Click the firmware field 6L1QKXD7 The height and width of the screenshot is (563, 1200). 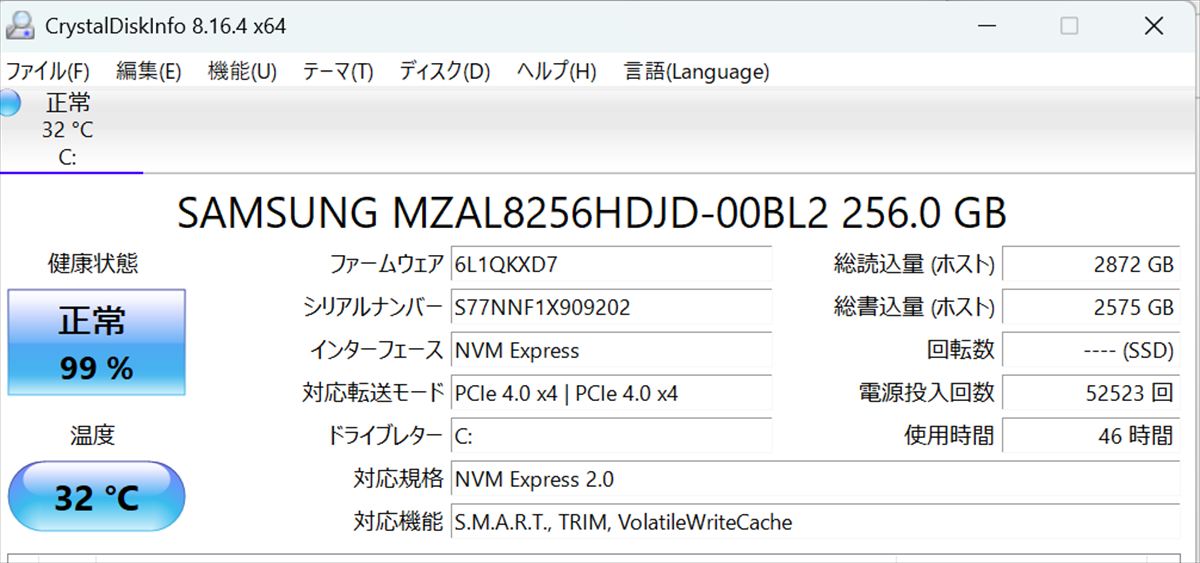coord(611,265)
